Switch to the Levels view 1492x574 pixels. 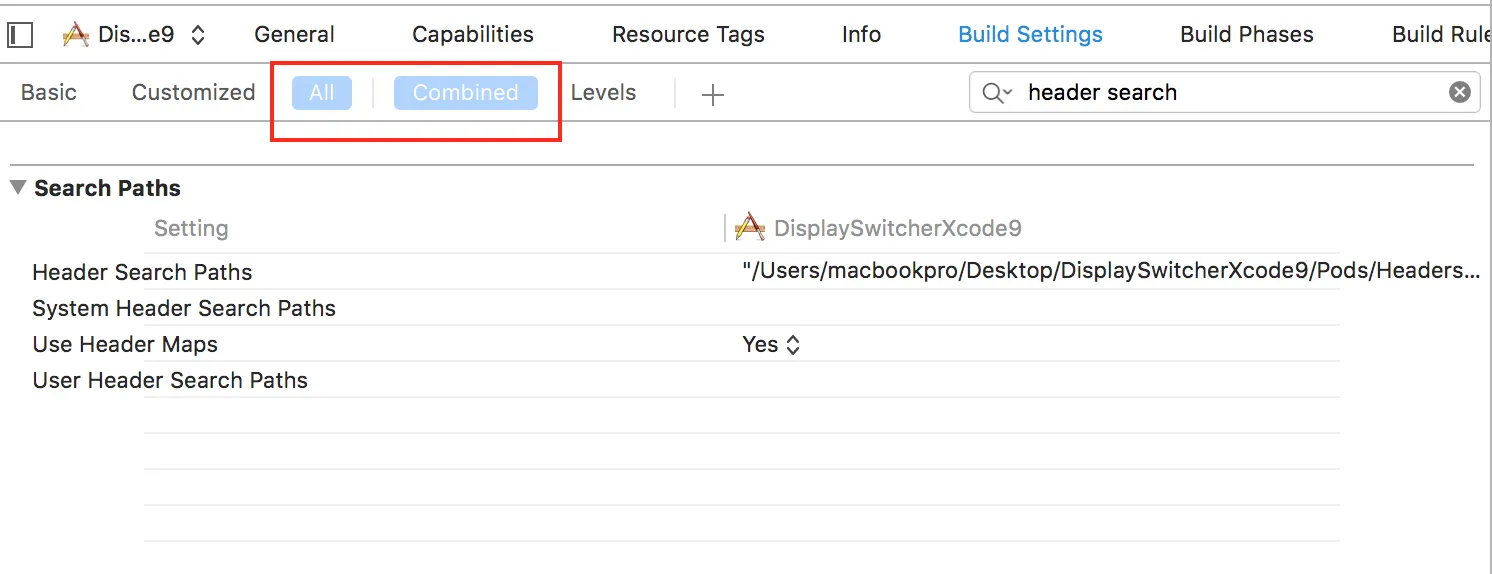603,93
